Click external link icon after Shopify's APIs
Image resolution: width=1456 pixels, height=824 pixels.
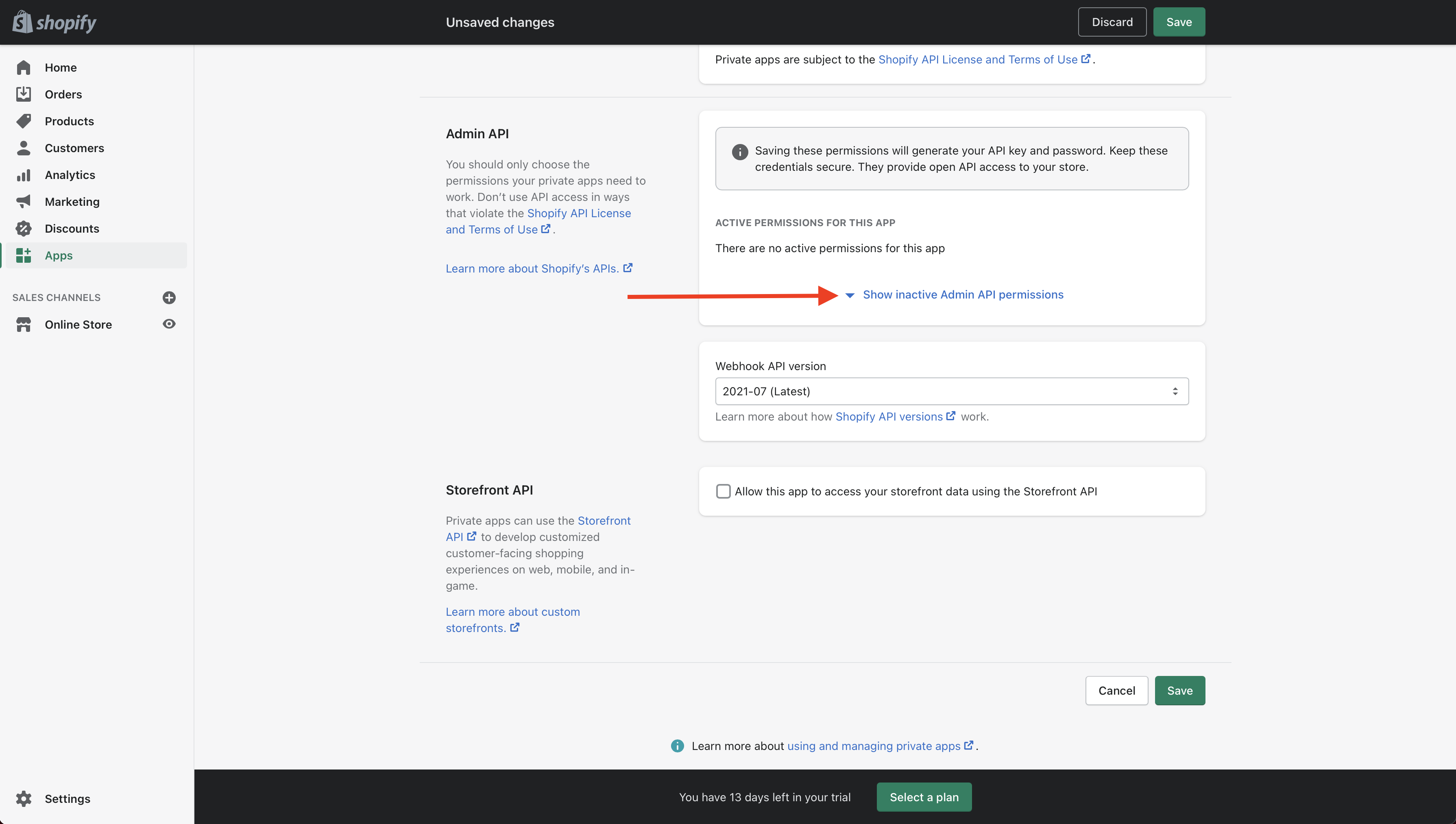pos(628,268)
